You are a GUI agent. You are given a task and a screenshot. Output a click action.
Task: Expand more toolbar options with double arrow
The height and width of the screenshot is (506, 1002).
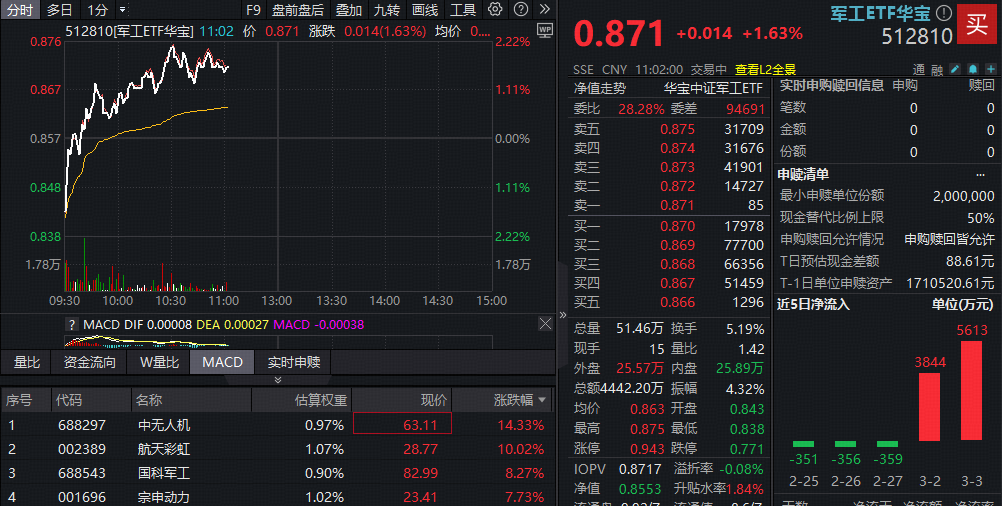click(x=544, y=10)
